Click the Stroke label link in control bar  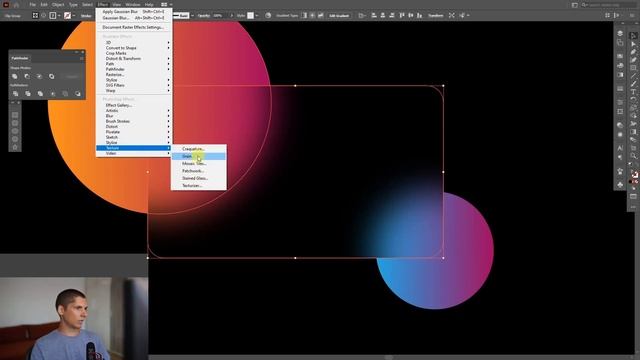pos(86,16)
